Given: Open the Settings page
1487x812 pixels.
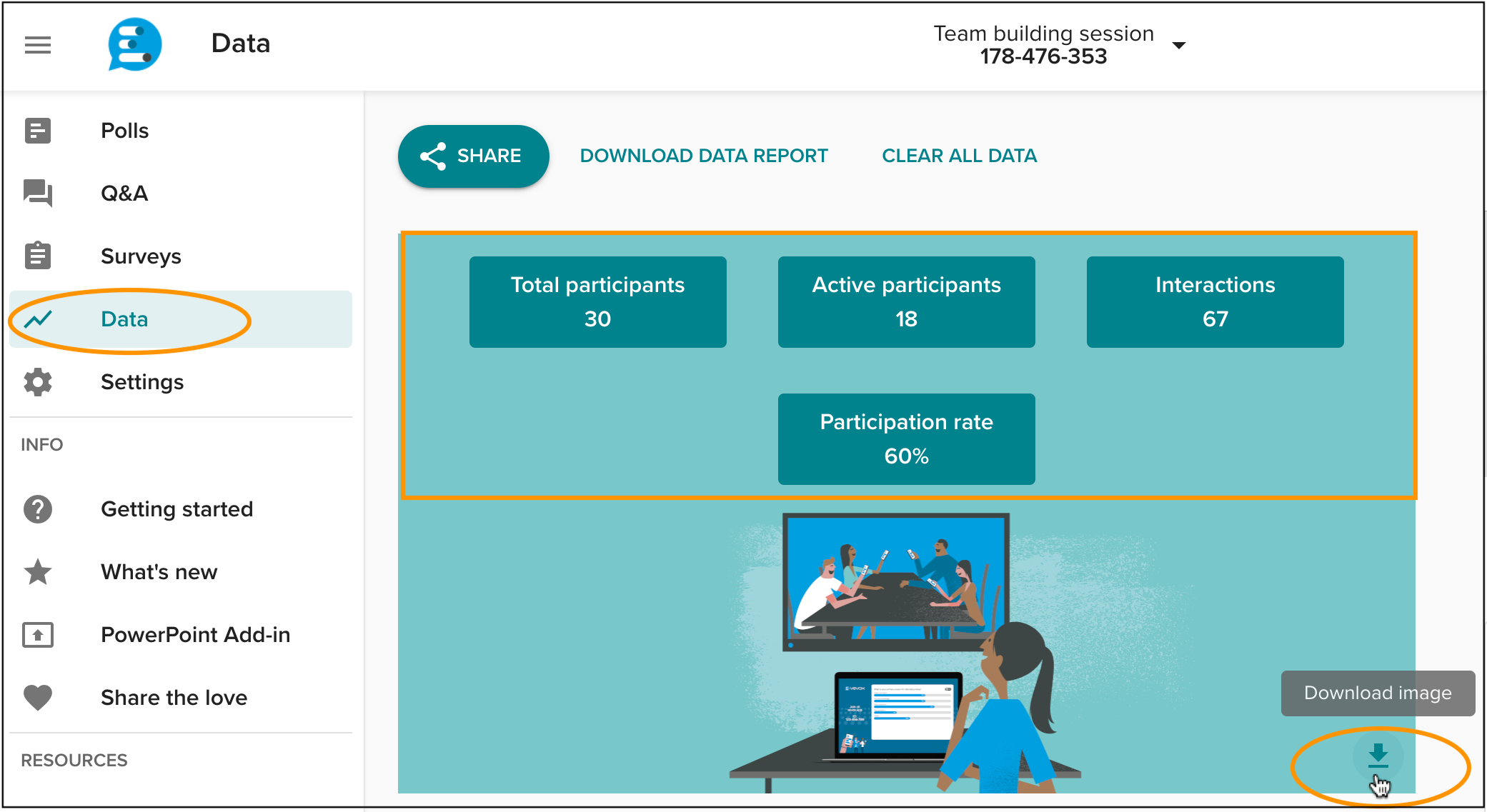Looking at the screenshot, I should [181, 382].
